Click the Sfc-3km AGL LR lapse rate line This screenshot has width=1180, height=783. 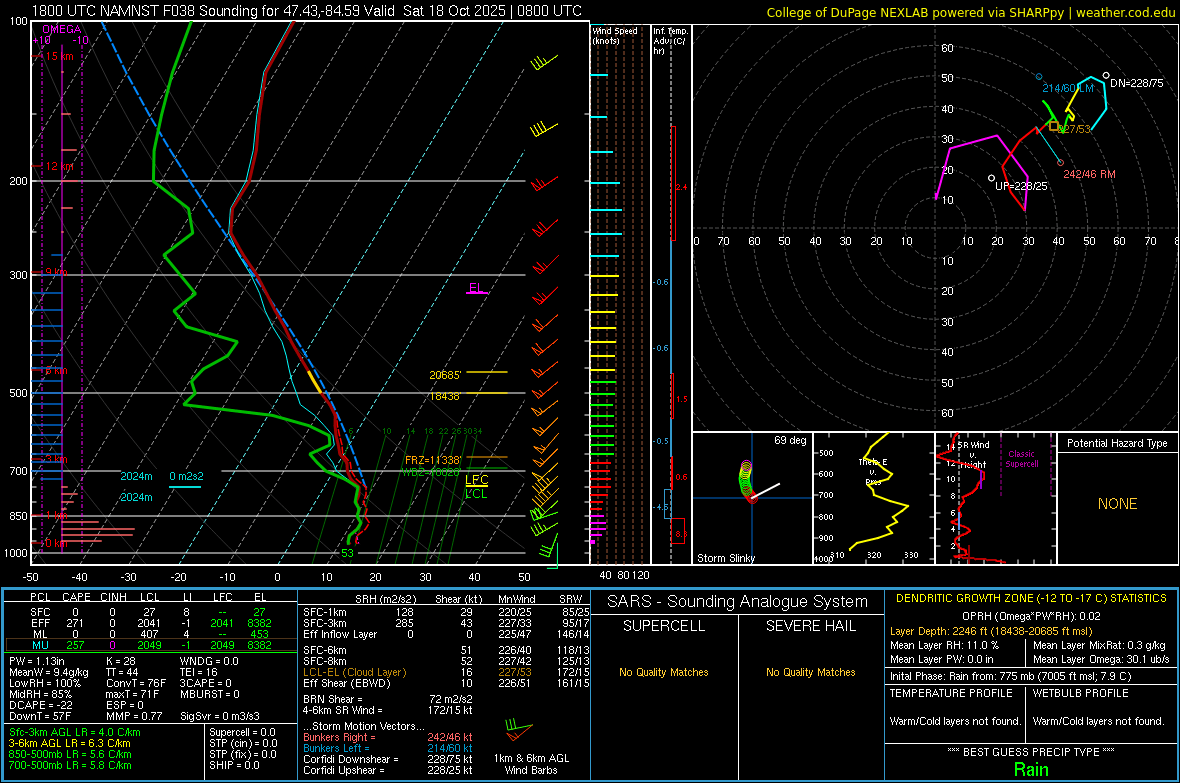point(75,732)
